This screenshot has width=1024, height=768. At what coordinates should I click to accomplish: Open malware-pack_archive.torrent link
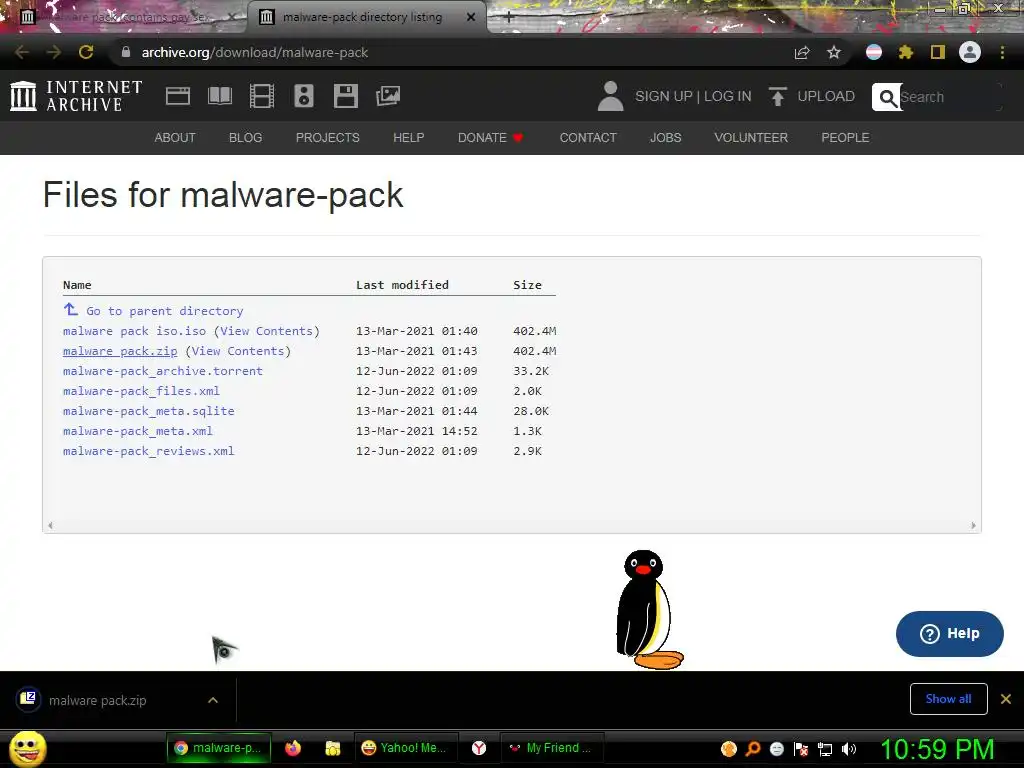163,371
